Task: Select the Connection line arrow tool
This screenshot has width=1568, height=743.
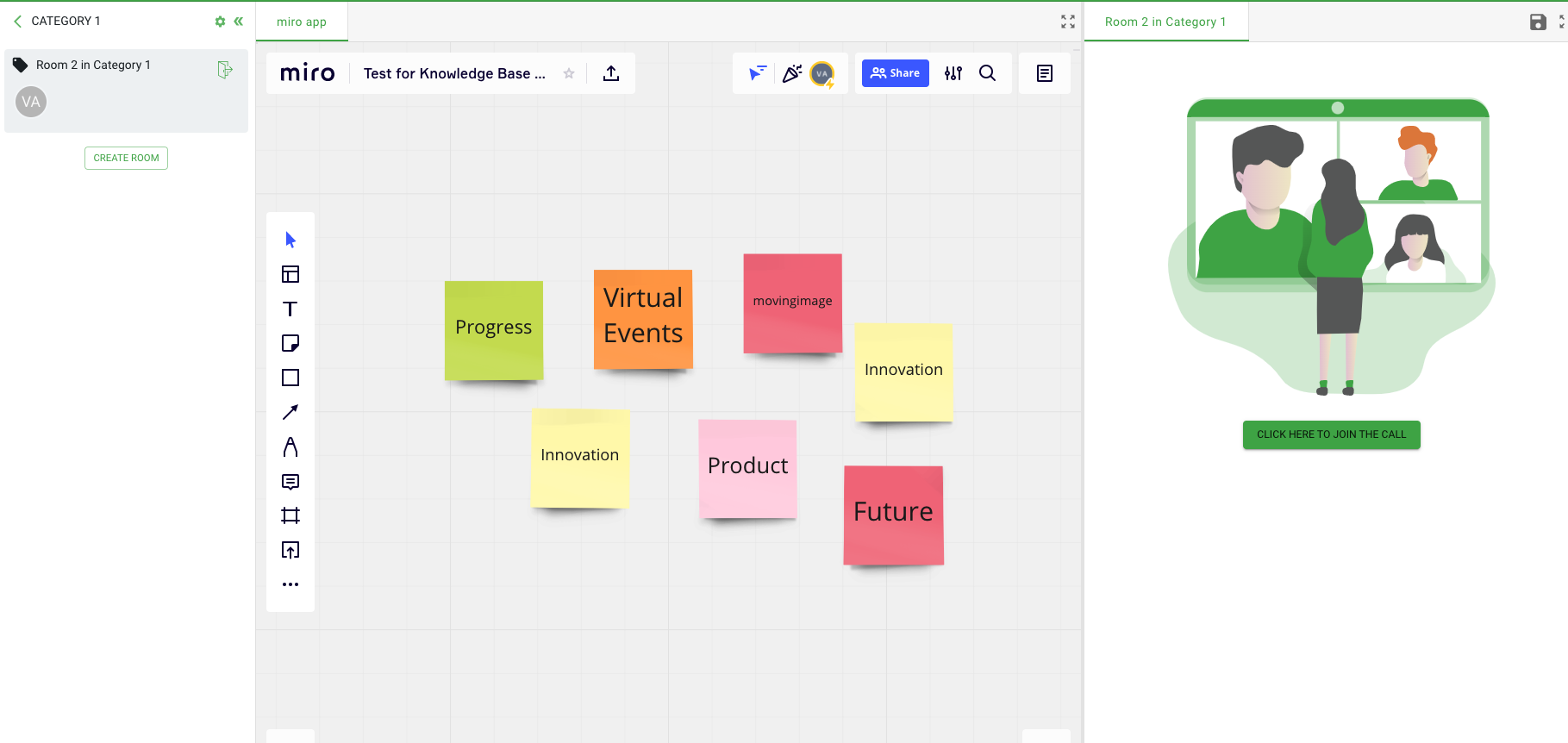Action: (290, 412)
